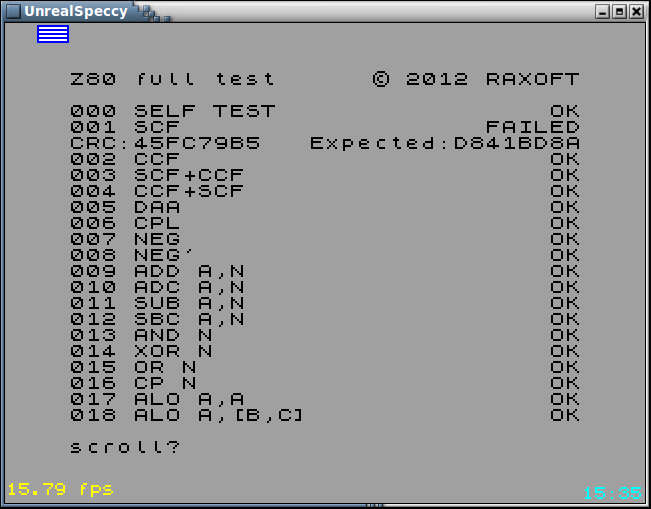Click the UnrealSpeccy window menu icon

tap(13, 11)
